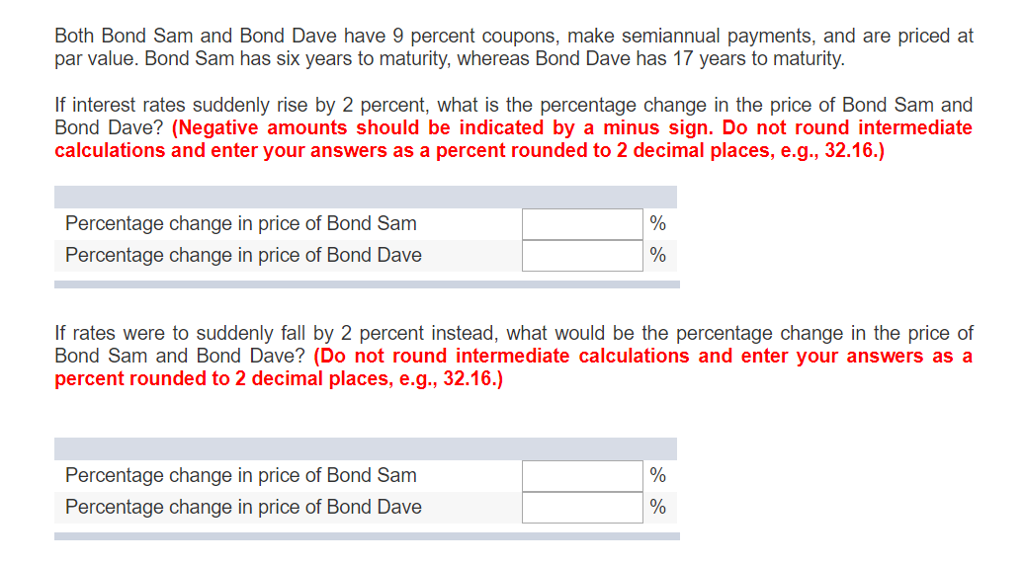The width and height of the screenshot is (1024, 565).
Task: Click the first table's Bond Dave row label
Action: pyautogui.click(x=244, y=255)
